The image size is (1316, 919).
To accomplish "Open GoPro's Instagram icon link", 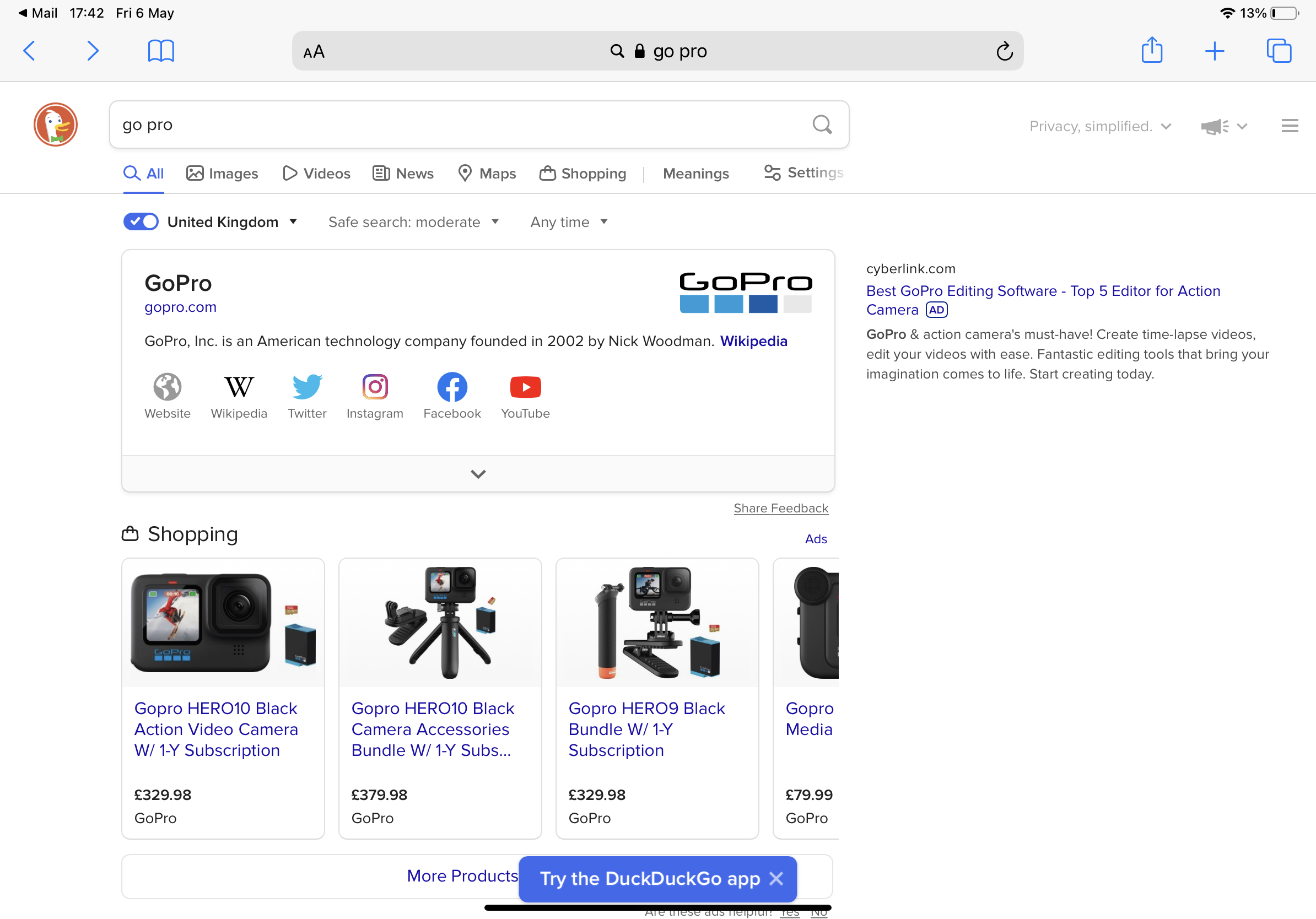I will coord(375,387).
